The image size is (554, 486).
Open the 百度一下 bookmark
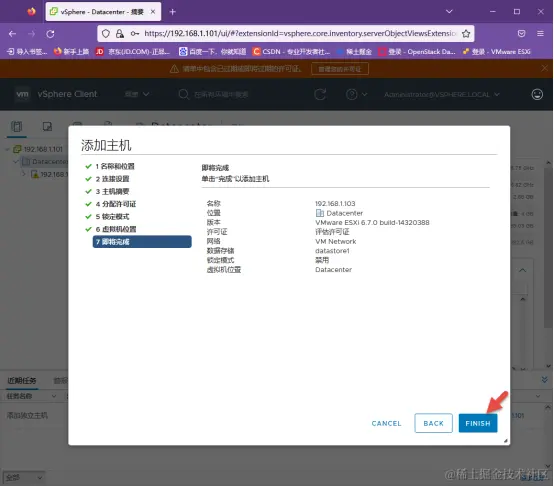pyautogui.click(x=212, y=52)
